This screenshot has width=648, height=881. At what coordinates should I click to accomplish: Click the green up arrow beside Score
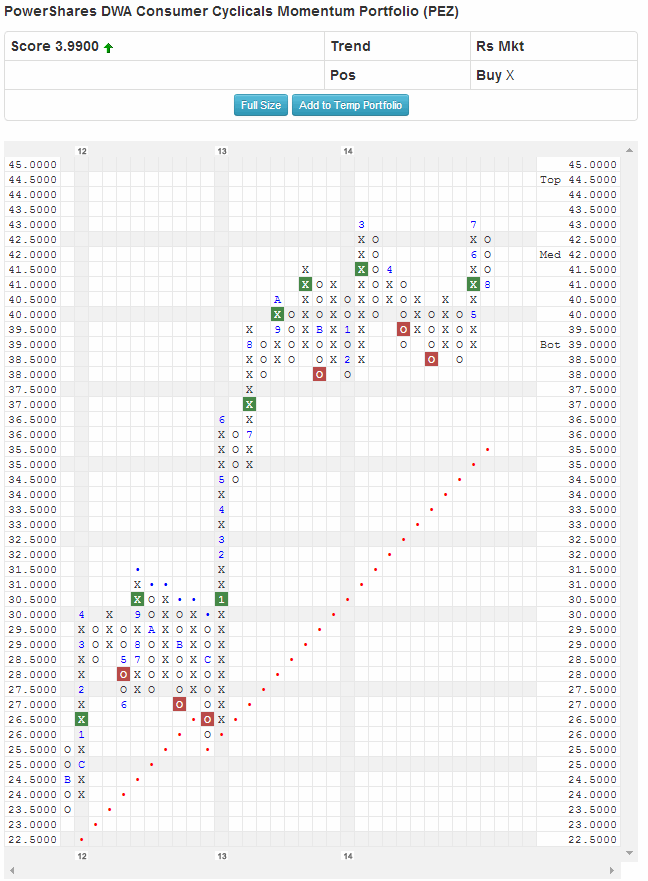click(x=108, y=47)
